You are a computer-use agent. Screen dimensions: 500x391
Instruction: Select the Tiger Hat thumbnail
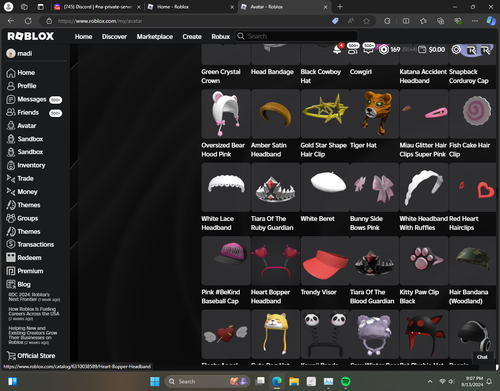[x=374, y=114]
